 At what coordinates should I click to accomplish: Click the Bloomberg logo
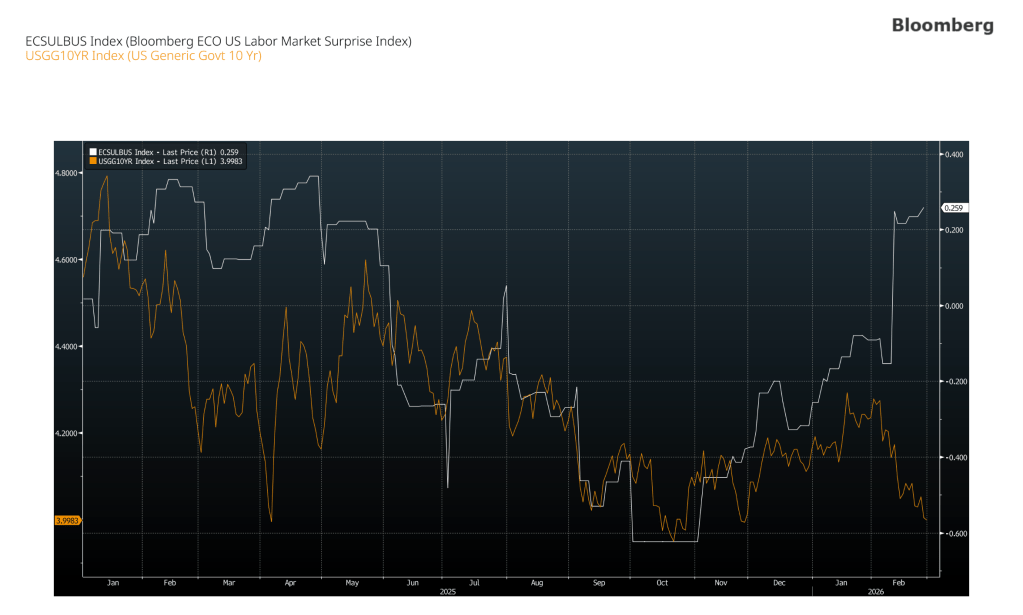click(x=942, y=25)
